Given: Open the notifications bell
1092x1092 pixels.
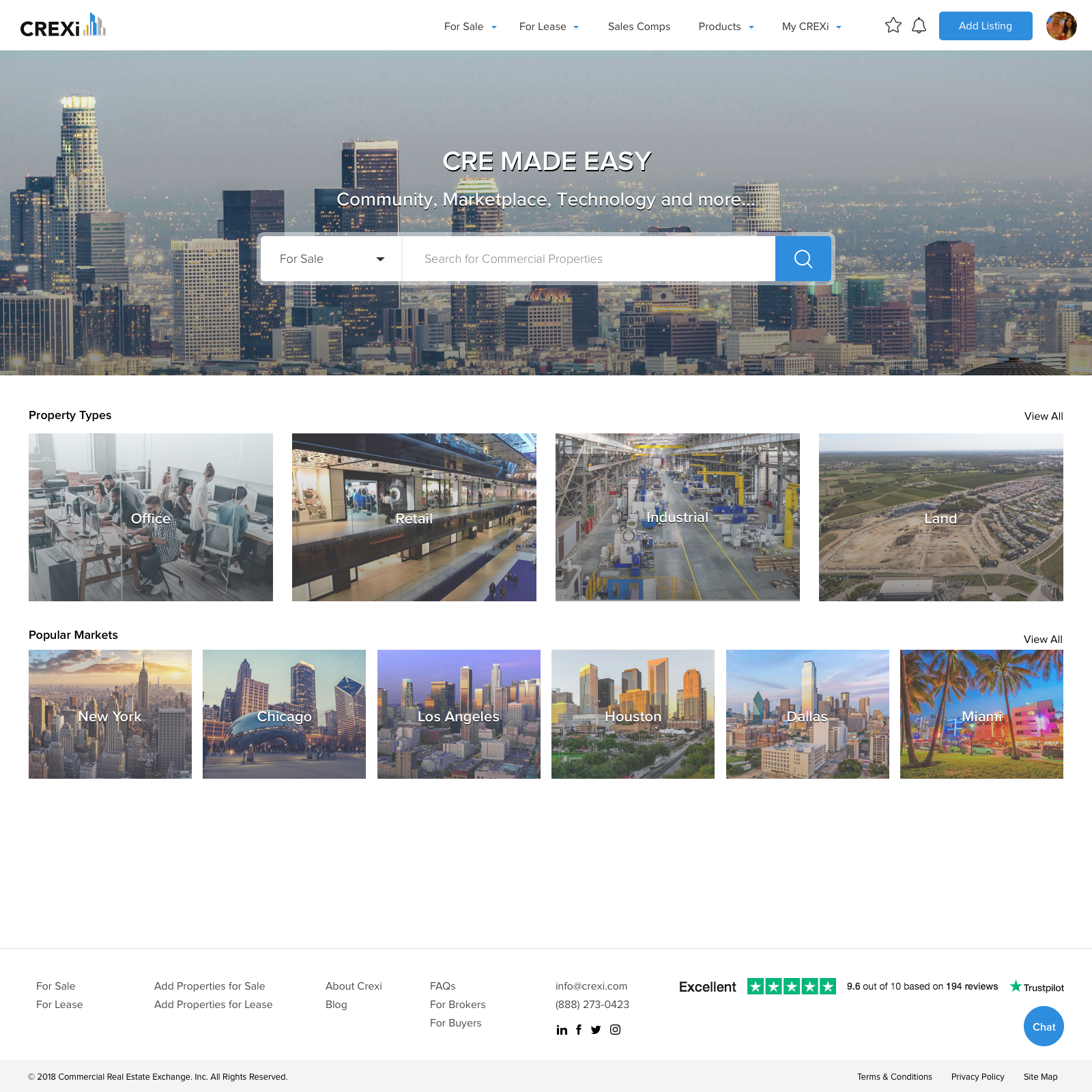Looking at the screenshot, I should point(919,26).
